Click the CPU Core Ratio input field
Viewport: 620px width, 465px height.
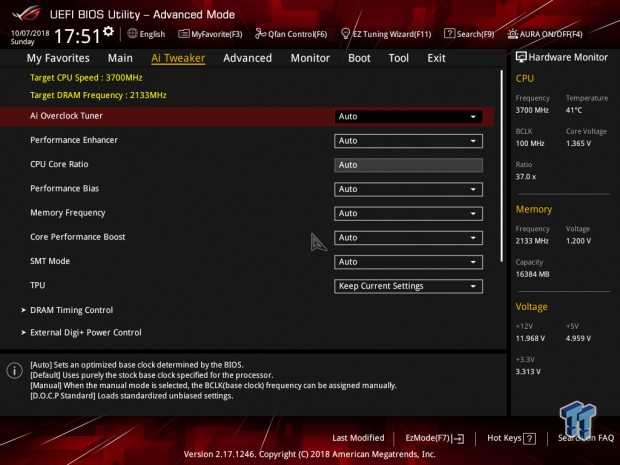pos(408,165)
